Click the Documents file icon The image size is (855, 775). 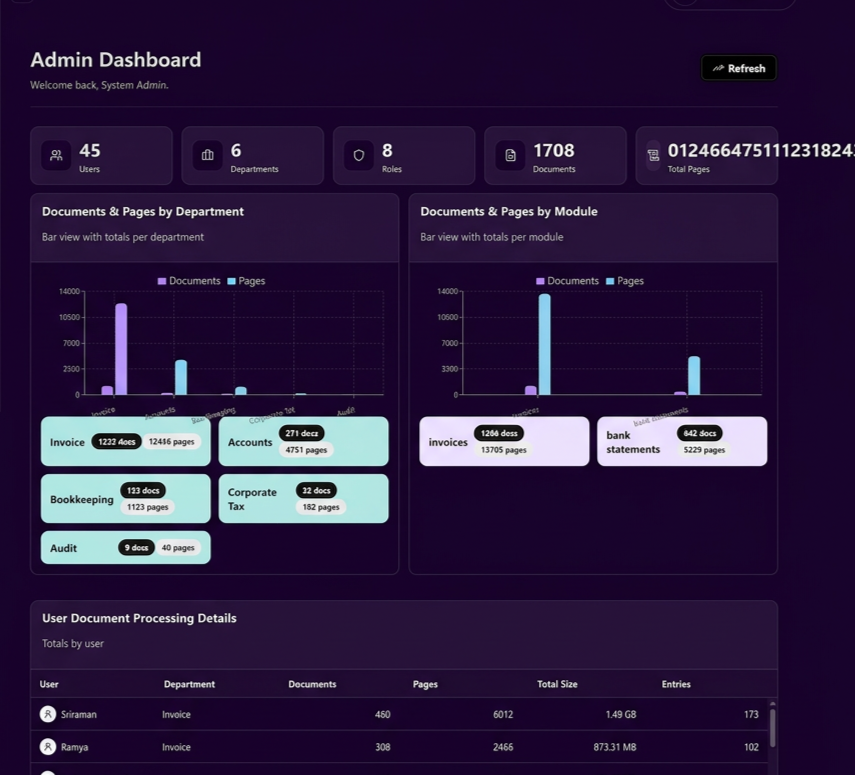pyautogui.click(x=510, y=156)
